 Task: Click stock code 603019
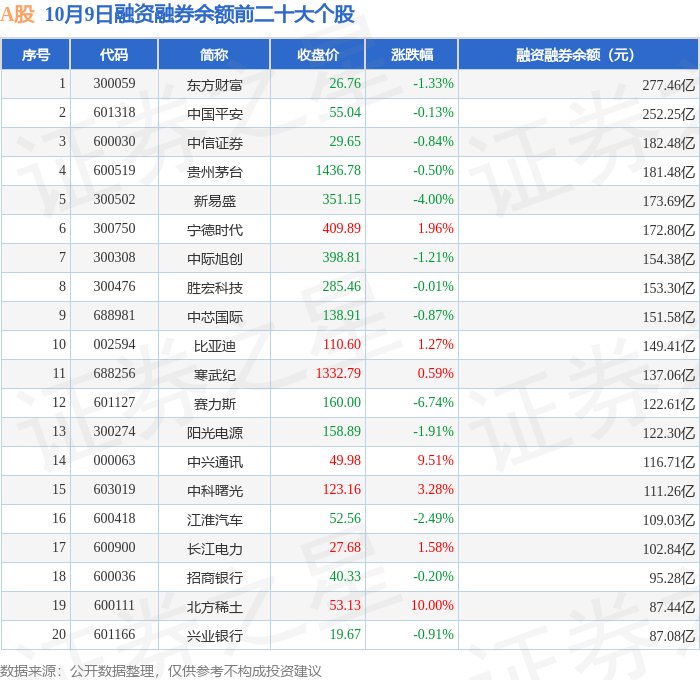[114, 490]
